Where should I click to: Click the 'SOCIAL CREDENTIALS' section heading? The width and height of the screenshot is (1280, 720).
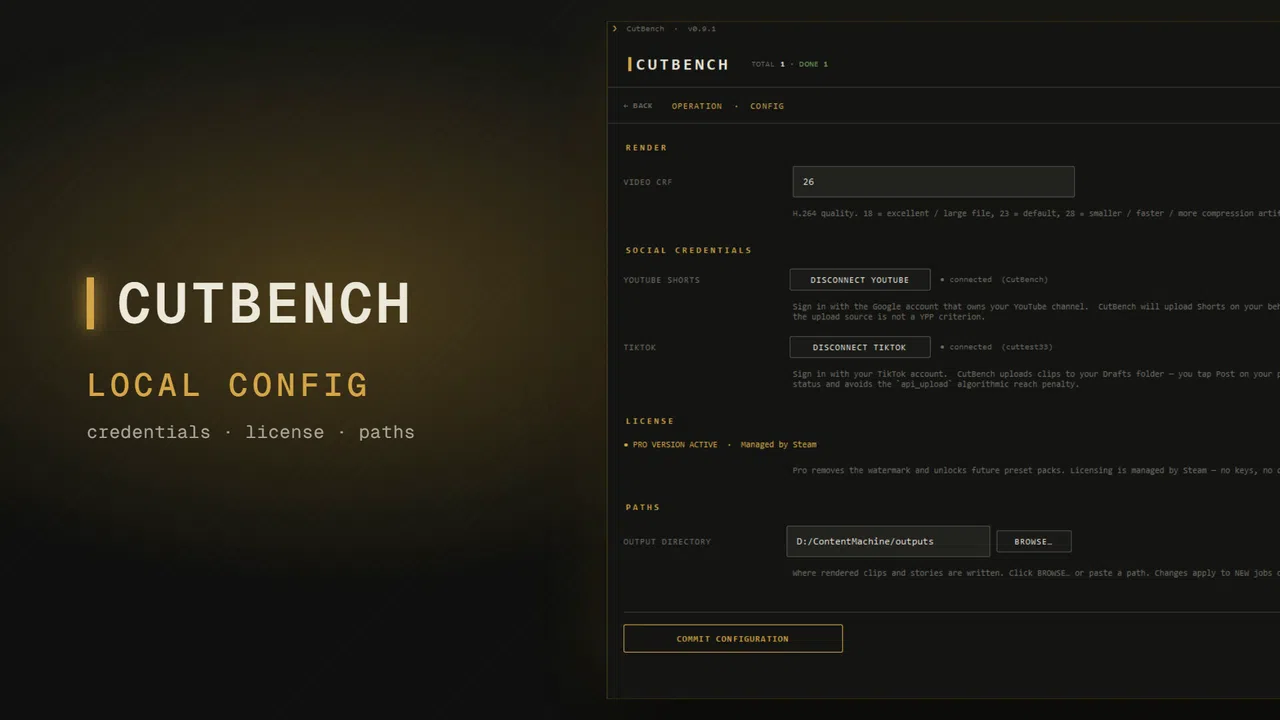[x=688, y=250]
